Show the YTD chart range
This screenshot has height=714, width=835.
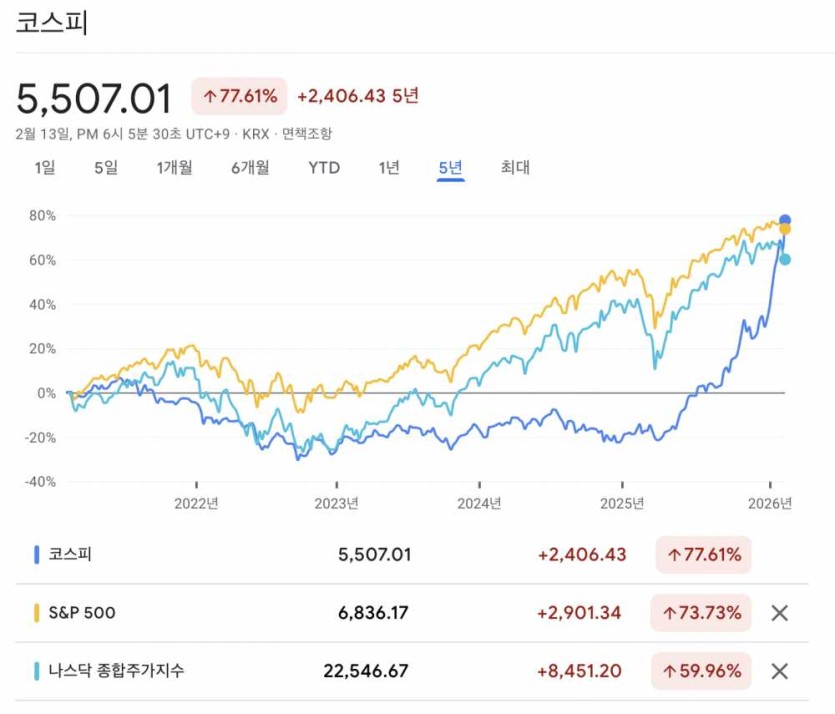click(324, 168)
